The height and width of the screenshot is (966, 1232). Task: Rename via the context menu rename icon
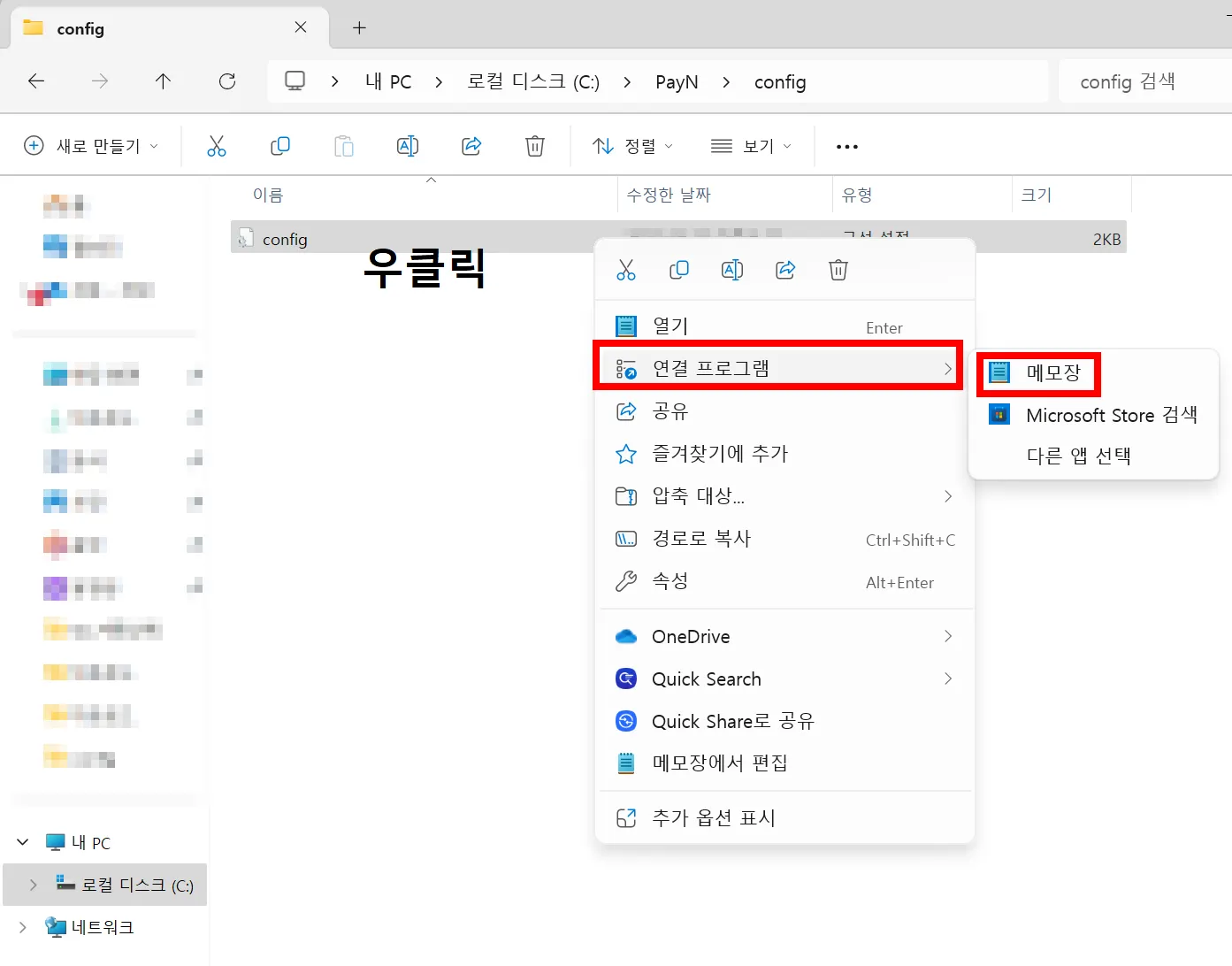[732, 270]
